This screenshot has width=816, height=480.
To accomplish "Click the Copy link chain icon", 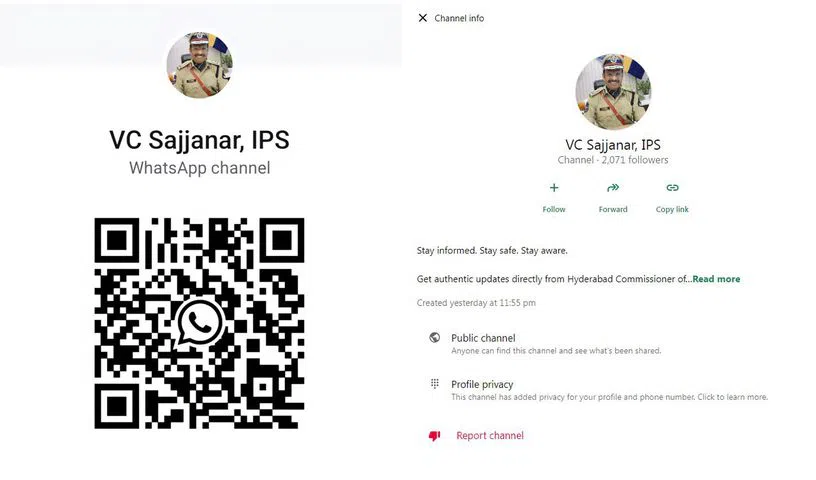I will pyautogui.click(x=672, y=187).
